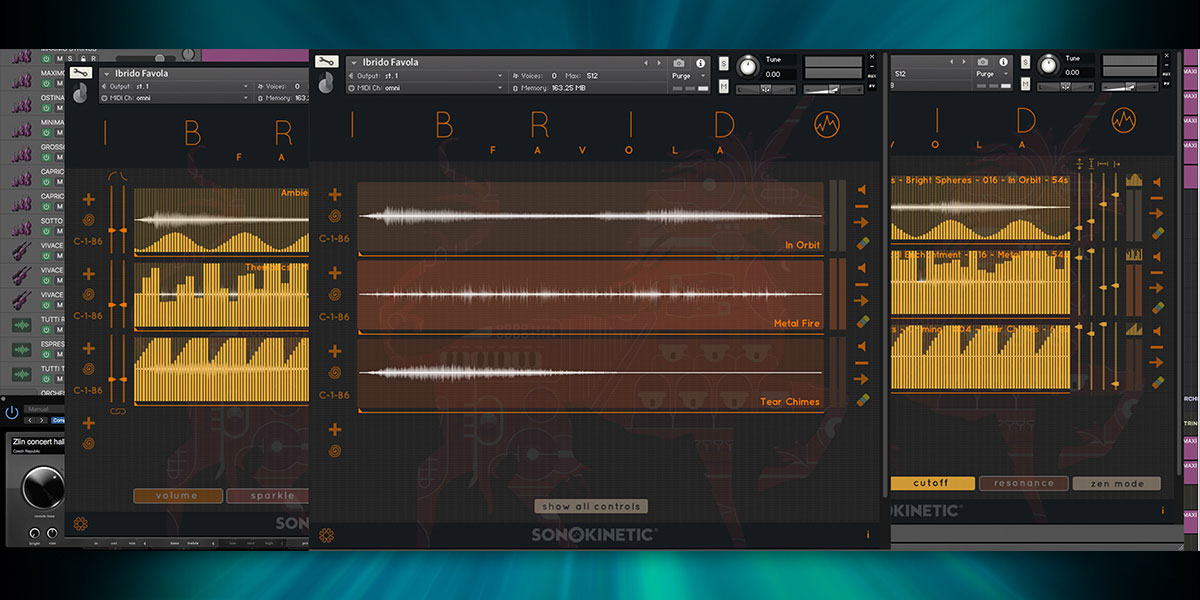The height and width of the screenshot is (600, 1200).
Task: Click the camera snapshot icon in center panel
Action: (679, 63)
